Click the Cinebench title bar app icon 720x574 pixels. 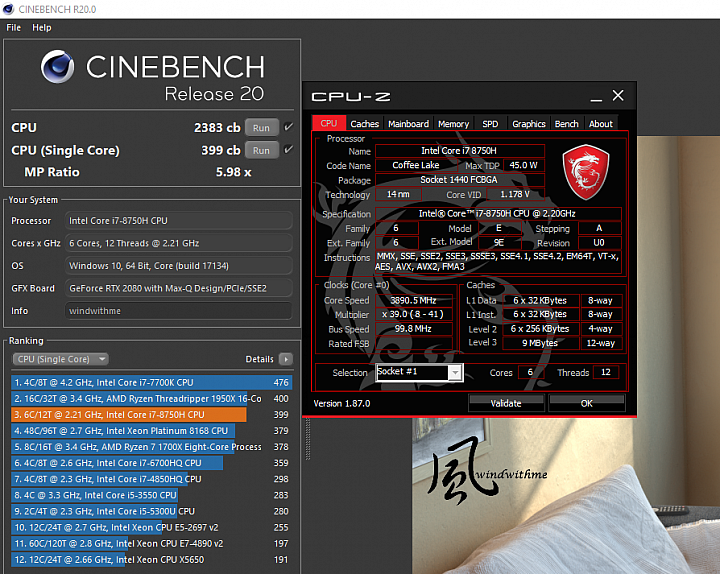pos(8,9)
